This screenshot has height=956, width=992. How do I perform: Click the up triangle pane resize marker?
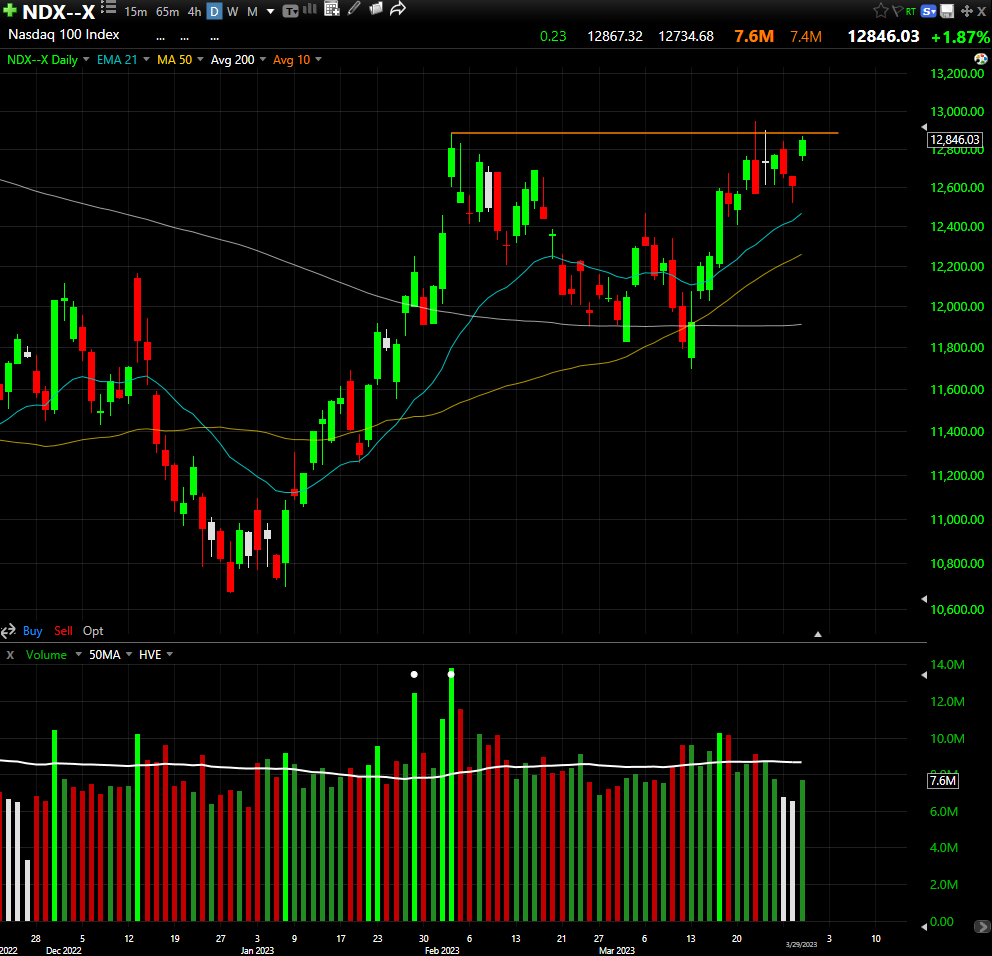pos(818,634)
